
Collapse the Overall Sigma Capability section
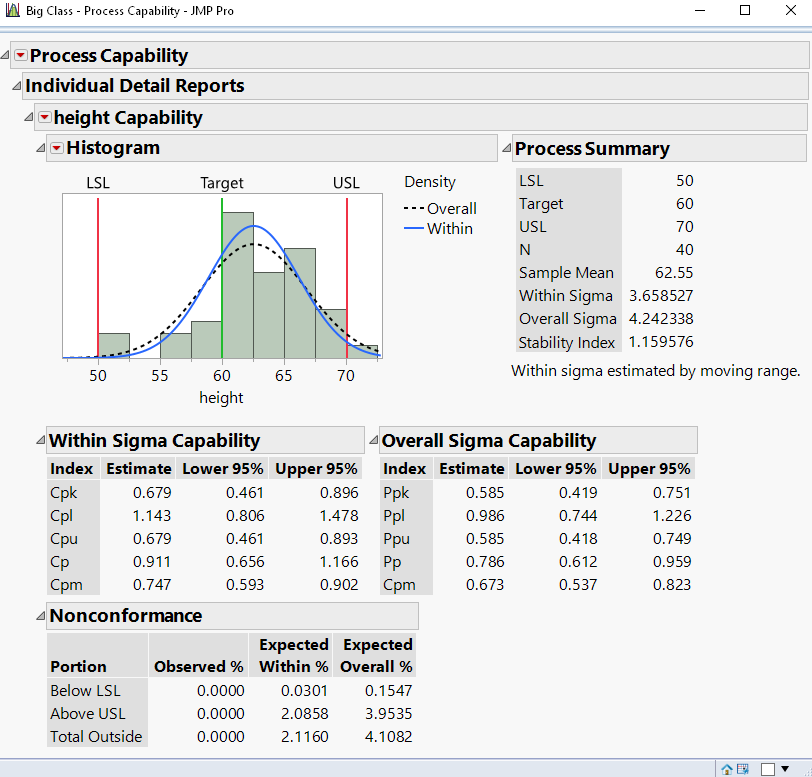tap(373, 440)
